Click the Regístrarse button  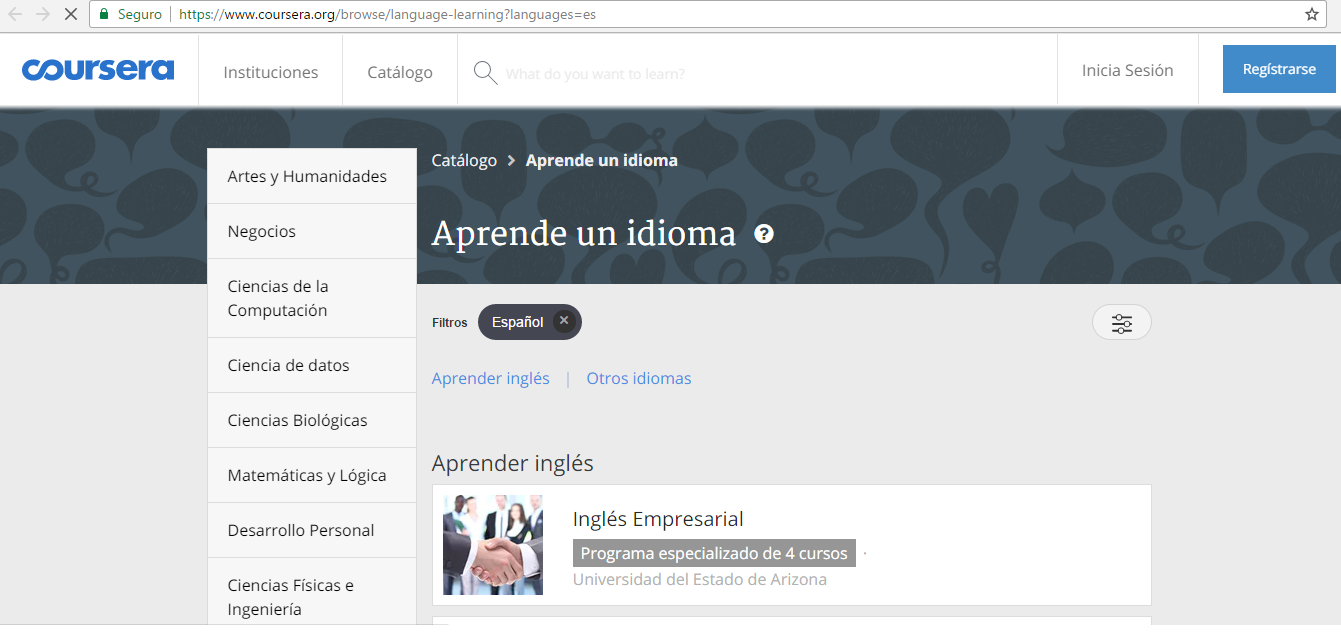(1279, 69)
